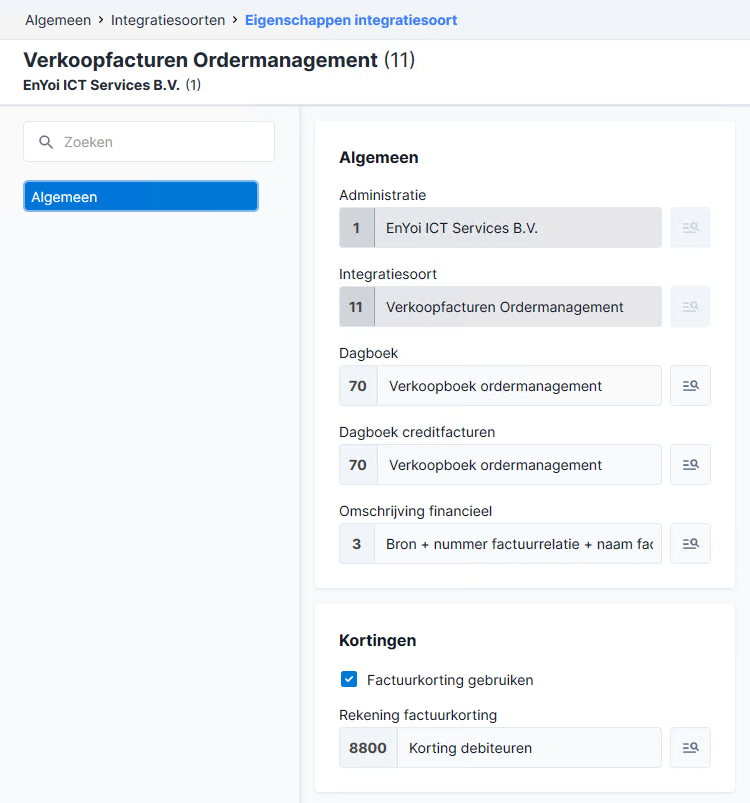
Task: Go to Algemeen in the breadcrumb
Action: coord(58,20)
